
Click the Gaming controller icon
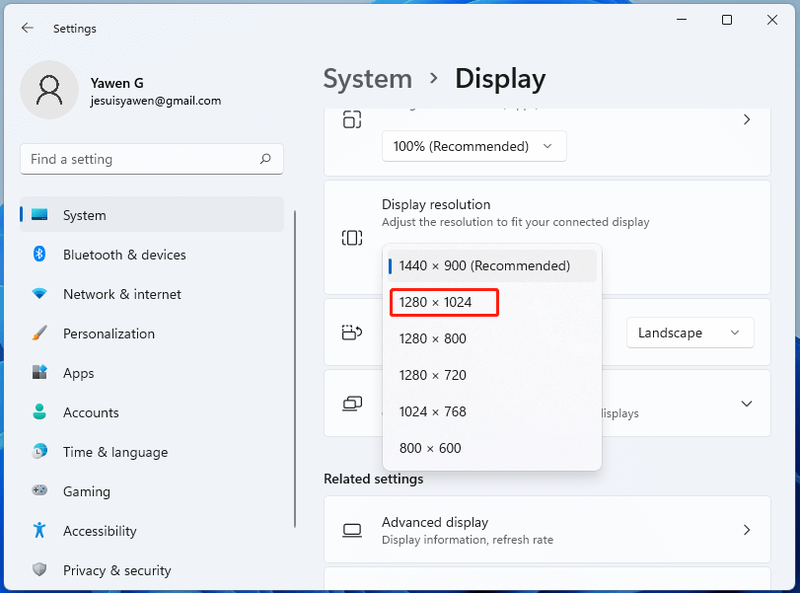(x=39, y=490)
